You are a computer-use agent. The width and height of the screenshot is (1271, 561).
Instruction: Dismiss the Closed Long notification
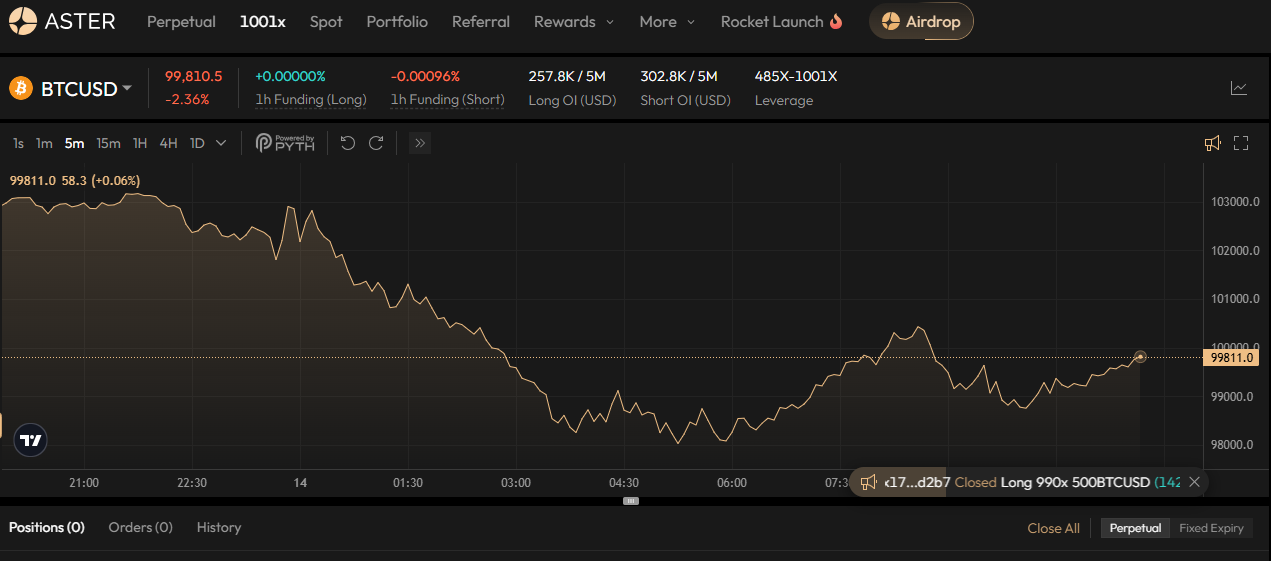tap(1194, 482)
